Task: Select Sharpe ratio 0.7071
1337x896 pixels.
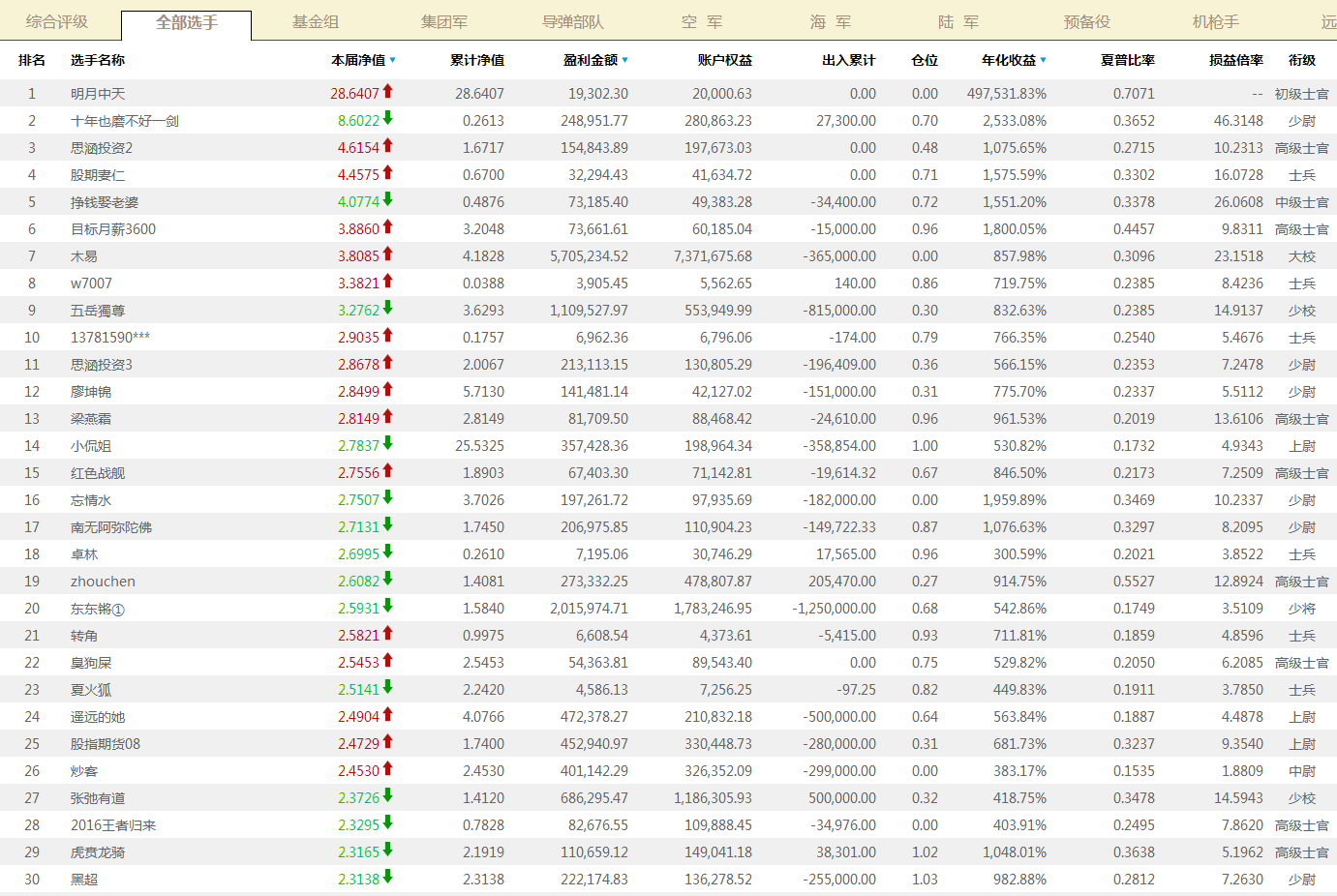Action: click(1134, 94)
